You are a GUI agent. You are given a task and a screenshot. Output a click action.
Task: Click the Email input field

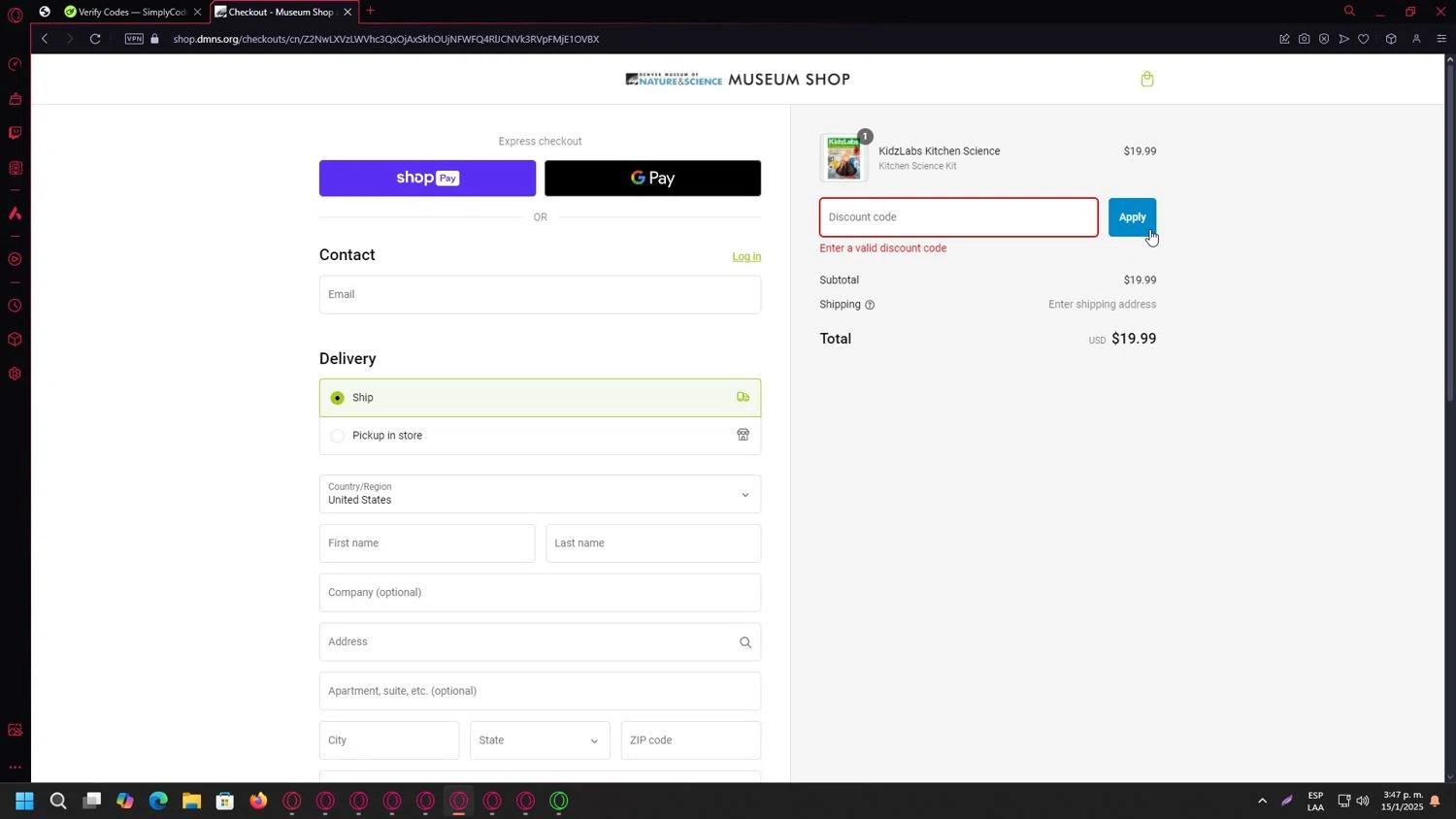coord(540,294)
